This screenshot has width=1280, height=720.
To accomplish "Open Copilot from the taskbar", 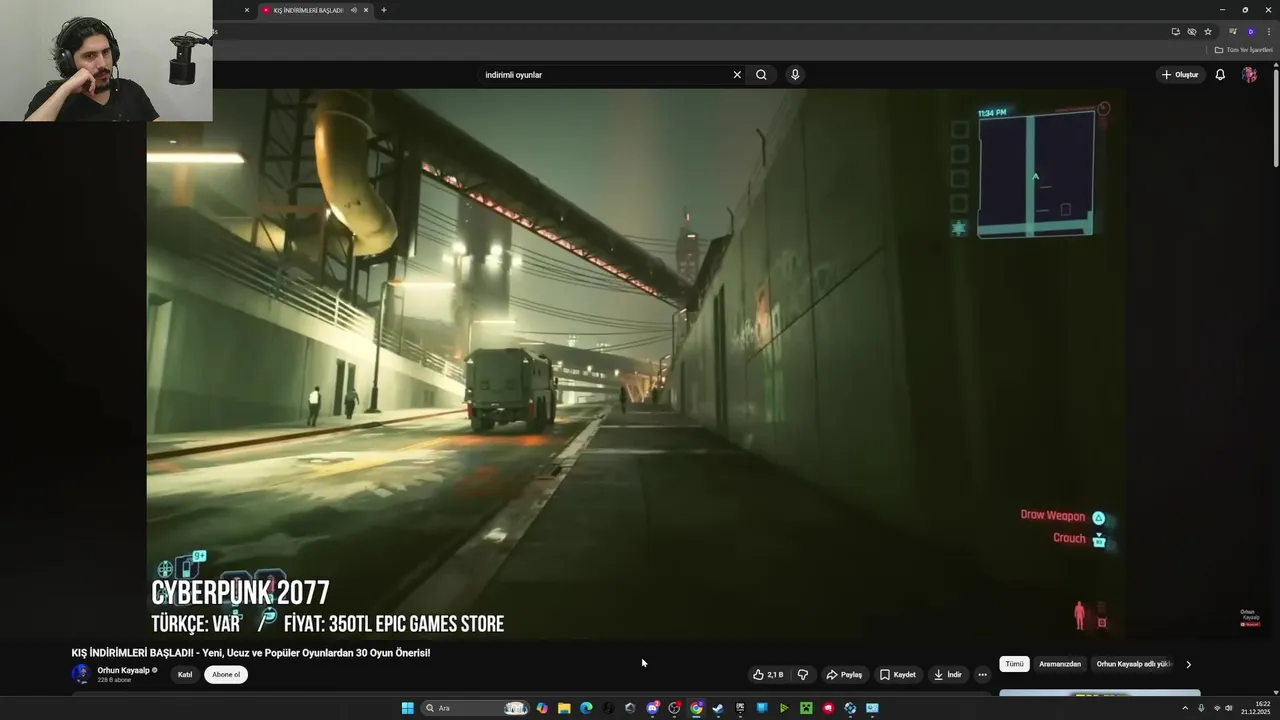I will point(542,708).
